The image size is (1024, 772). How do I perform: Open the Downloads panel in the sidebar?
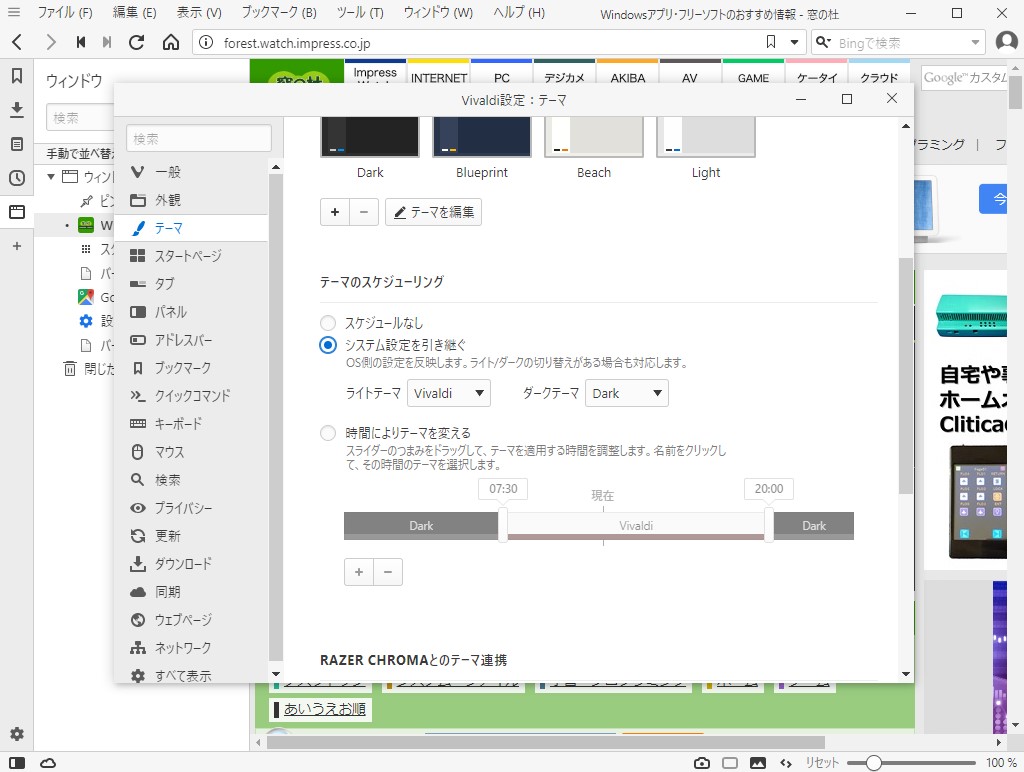(x=15, y=110)
